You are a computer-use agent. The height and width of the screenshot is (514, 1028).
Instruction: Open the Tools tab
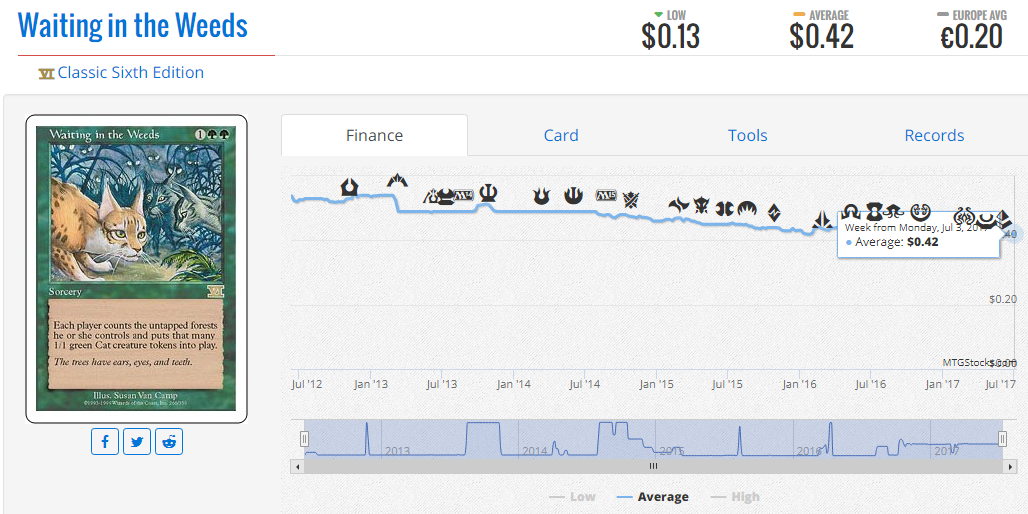tap(747, 135)
